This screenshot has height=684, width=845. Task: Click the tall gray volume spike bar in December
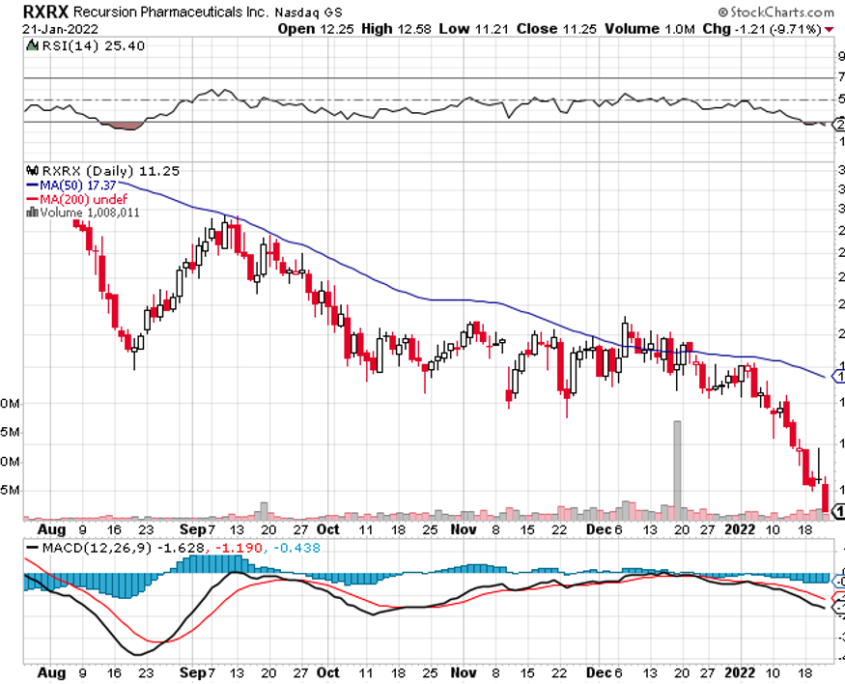[677, 470]
